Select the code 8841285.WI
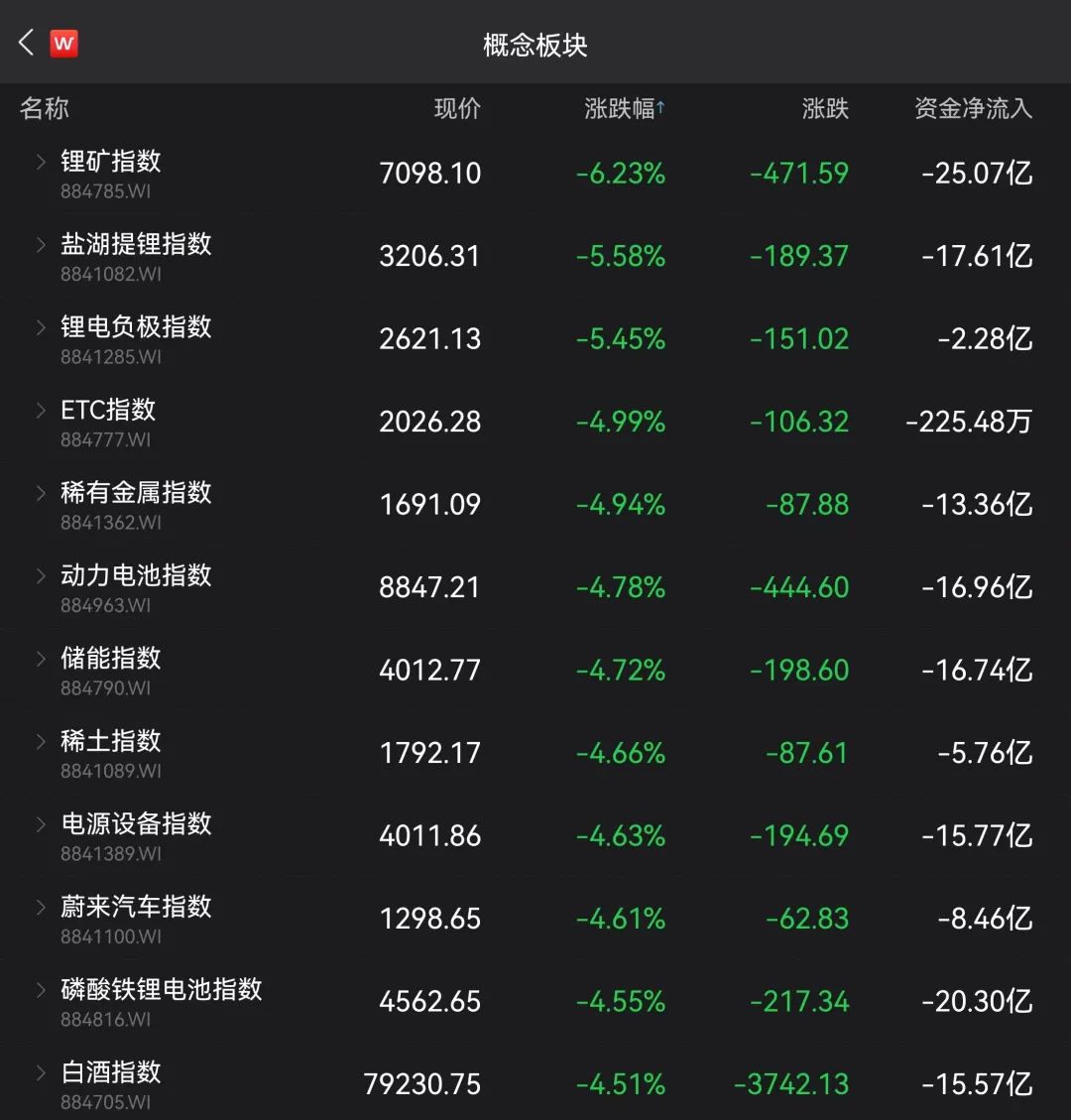1071x1120 pixels. pyautogui.click(x=111, y=357)
